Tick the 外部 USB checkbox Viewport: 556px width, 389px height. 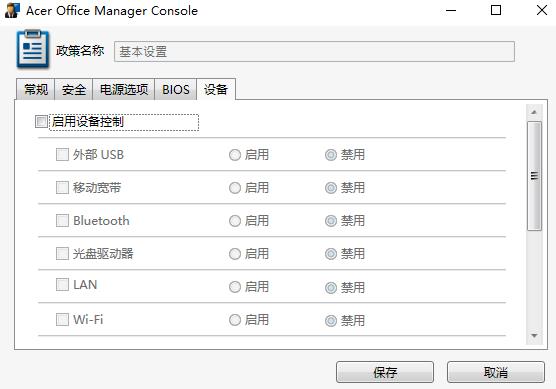point(62,155)
